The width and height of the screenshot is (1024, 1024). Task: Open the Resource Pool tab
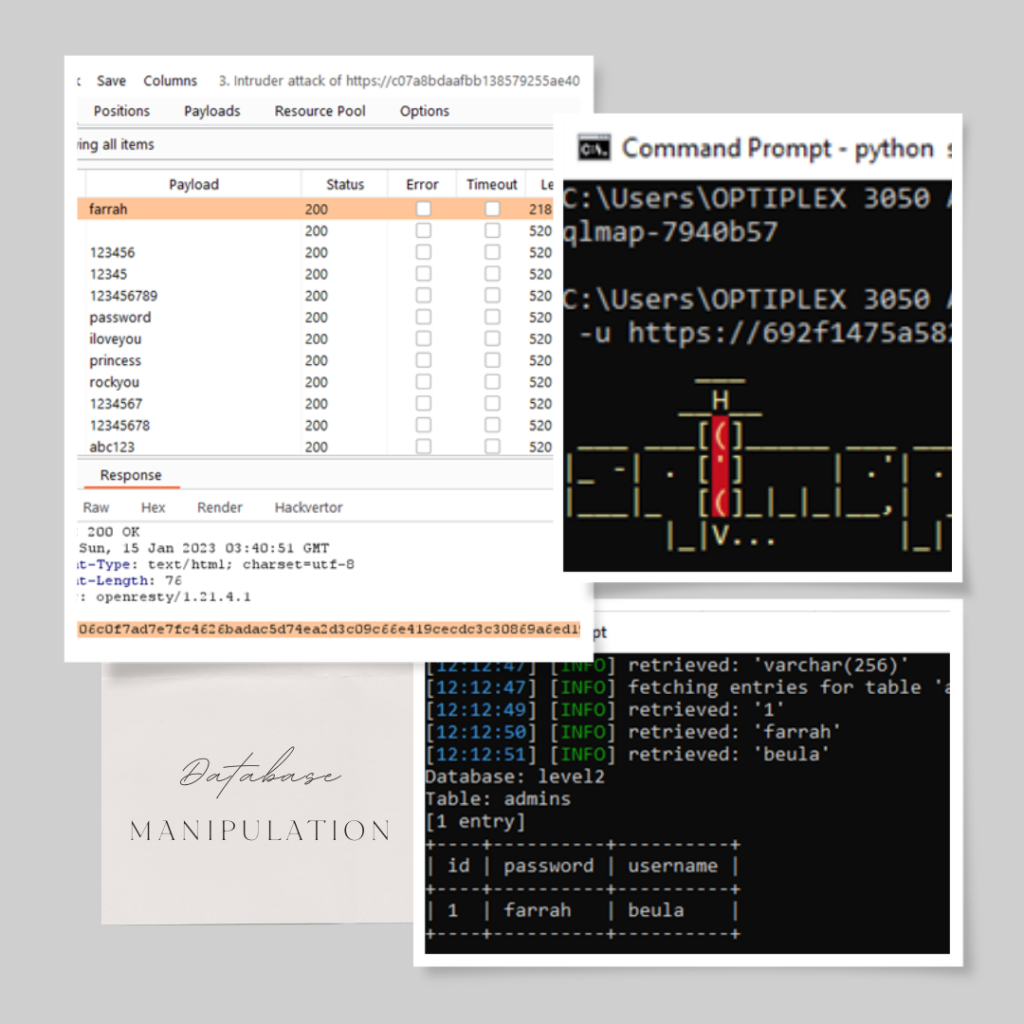320,111
